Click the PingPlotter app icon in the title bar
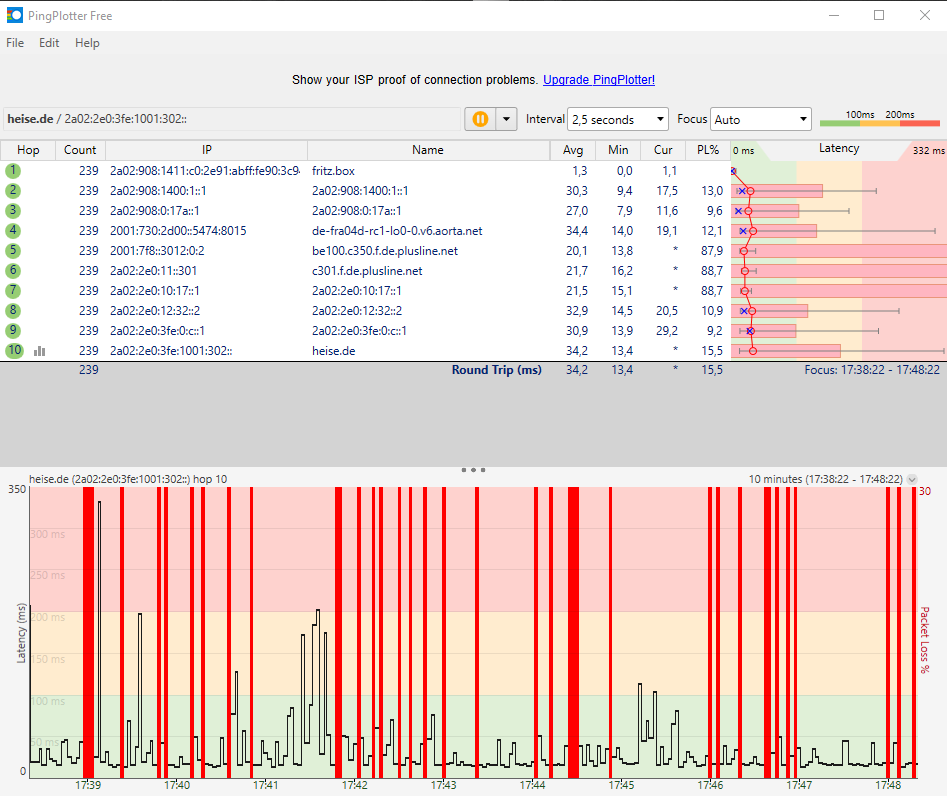The width and height of the screenshot is (947, 796). click(14, 16)
